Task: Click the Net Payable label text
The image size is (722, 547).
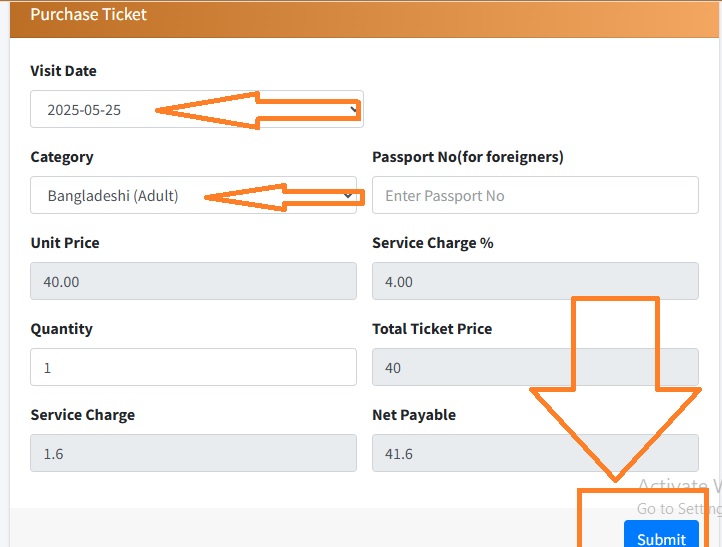Action: coord(414,415)
